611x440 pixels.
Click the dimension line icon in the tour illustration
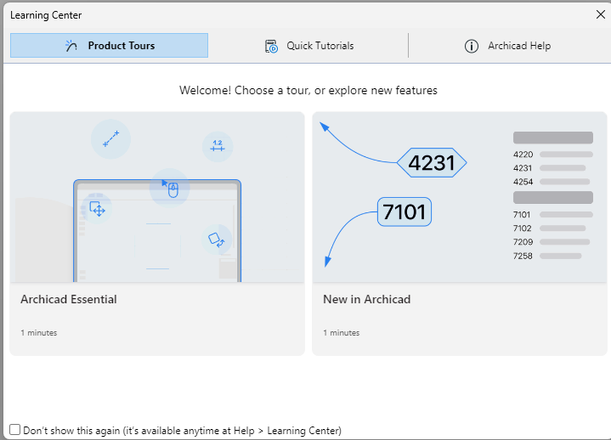tap(110, 139)
